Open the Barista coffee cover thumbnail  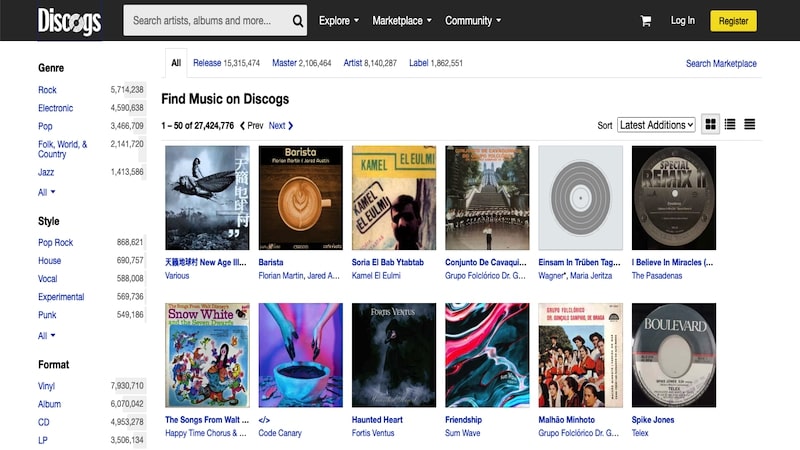click(x=301, y=198)
